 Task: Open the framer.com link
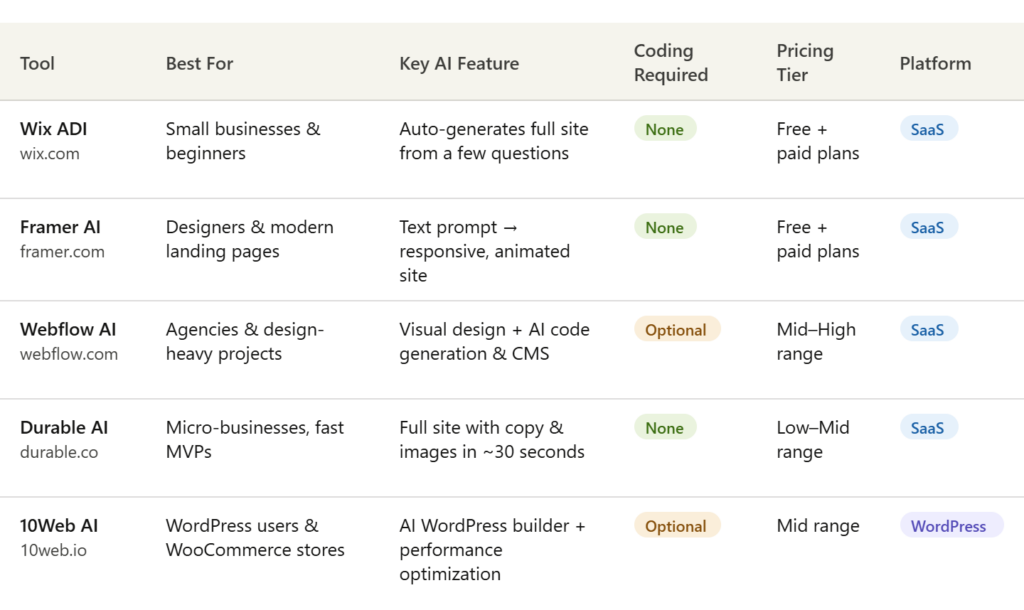coord(62,252)
